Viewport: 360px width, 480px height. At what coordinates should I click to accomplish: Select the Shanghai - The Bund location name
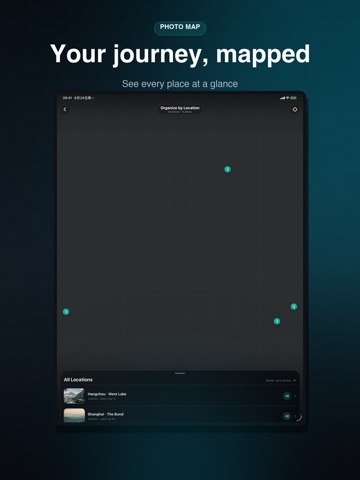(105, 414)
